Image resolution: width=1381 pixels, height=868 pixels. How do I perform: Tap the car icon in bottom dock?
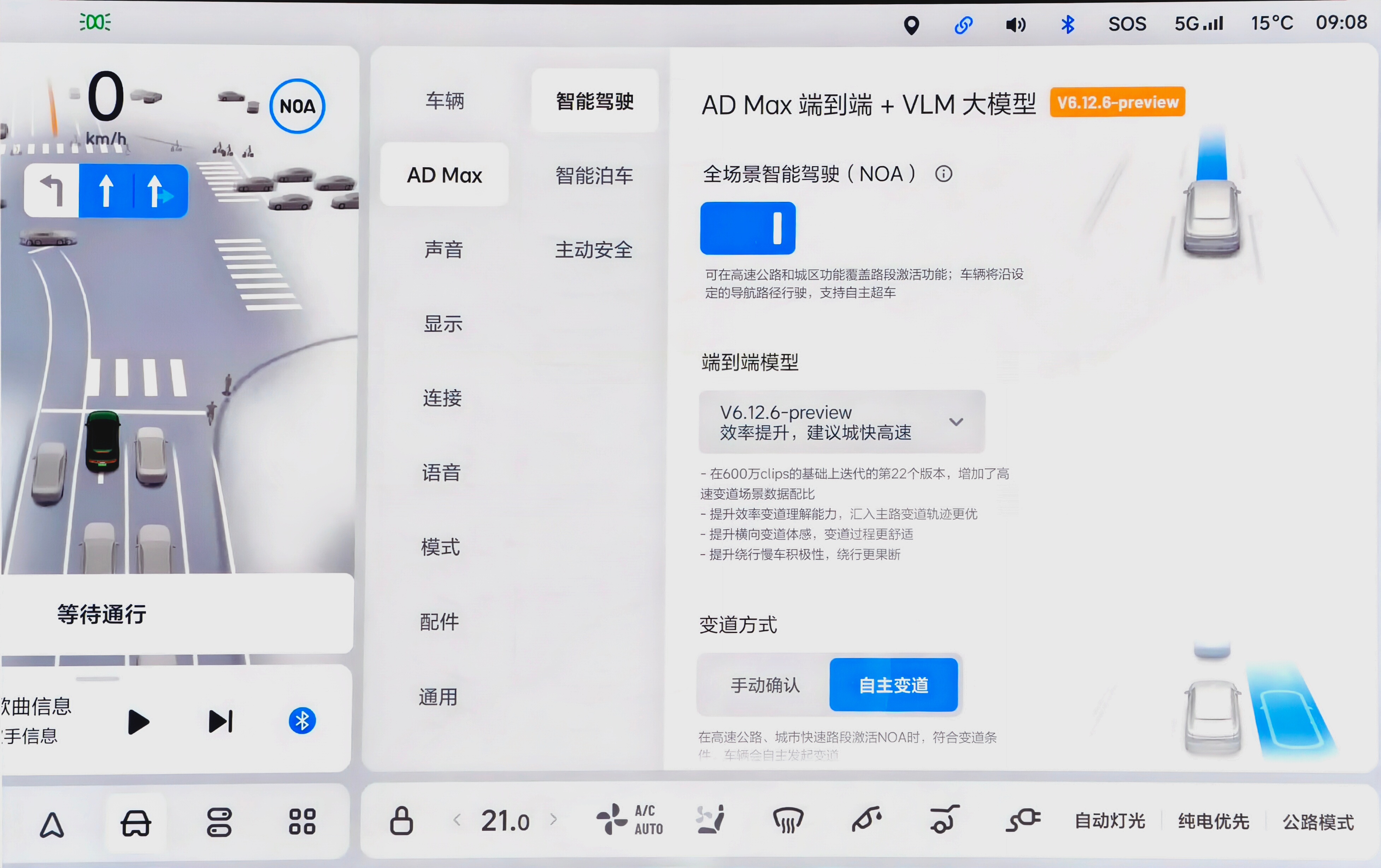[x=135, y=823]
